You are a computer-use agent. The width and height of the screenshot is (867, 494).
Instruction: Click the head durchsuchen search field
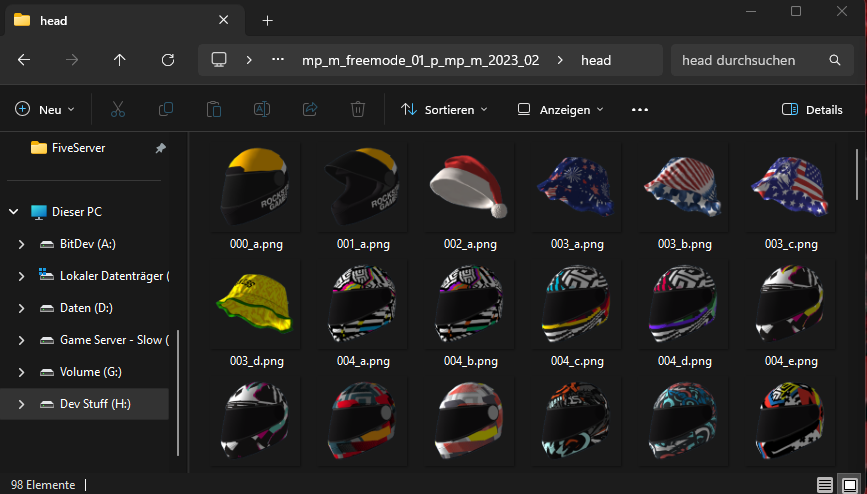[762, 60]
